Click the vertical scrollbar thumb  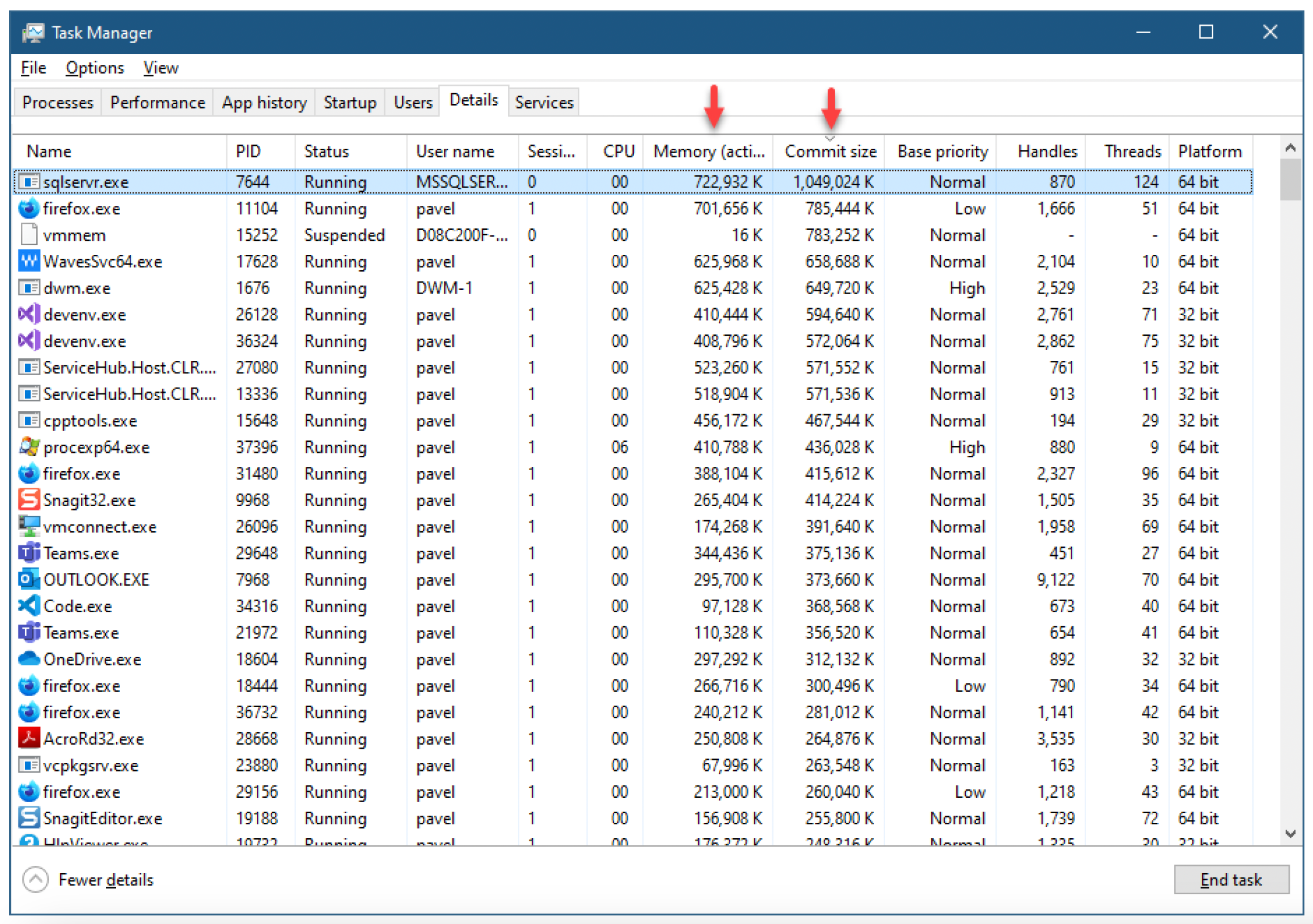click(1290, 180)
